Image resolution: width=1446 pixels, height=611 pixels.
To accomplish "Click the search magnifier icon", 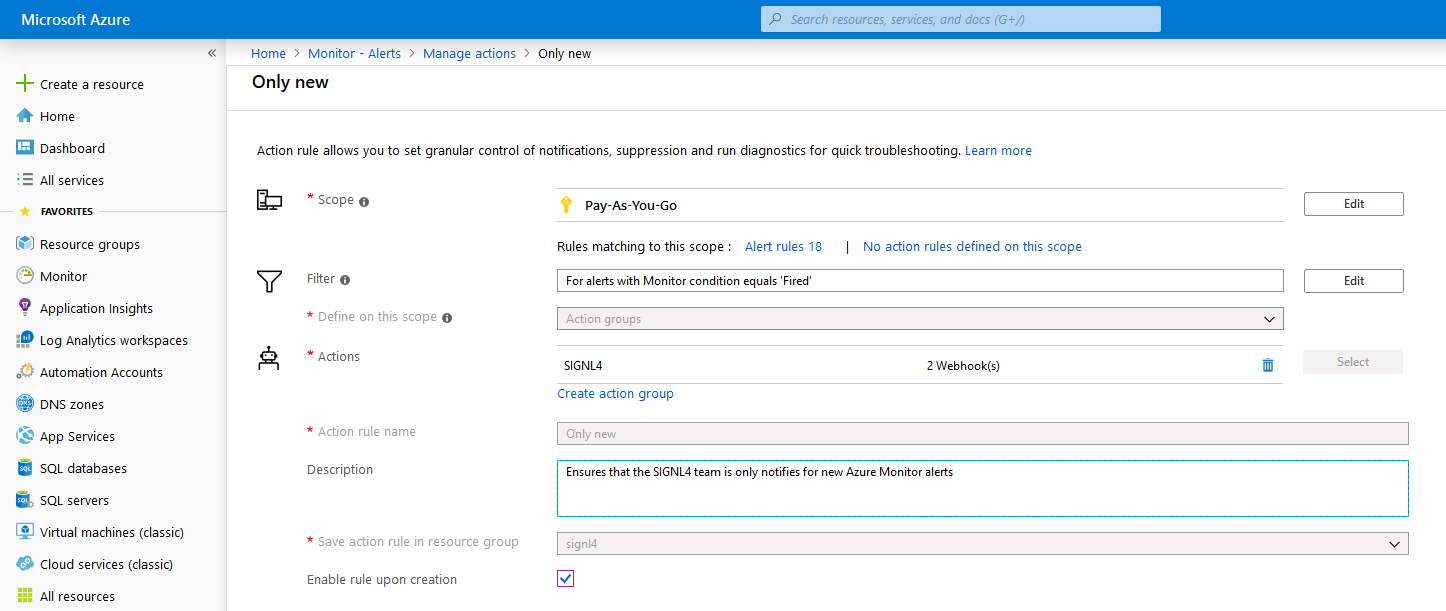I will tap(776, 19).
